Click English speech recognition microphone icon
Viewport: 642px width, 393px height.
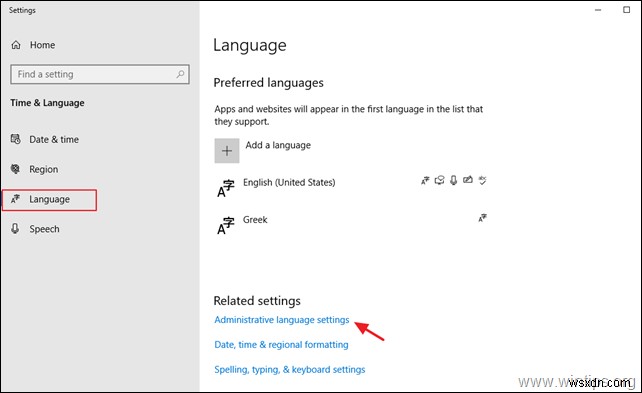[453, 180]
